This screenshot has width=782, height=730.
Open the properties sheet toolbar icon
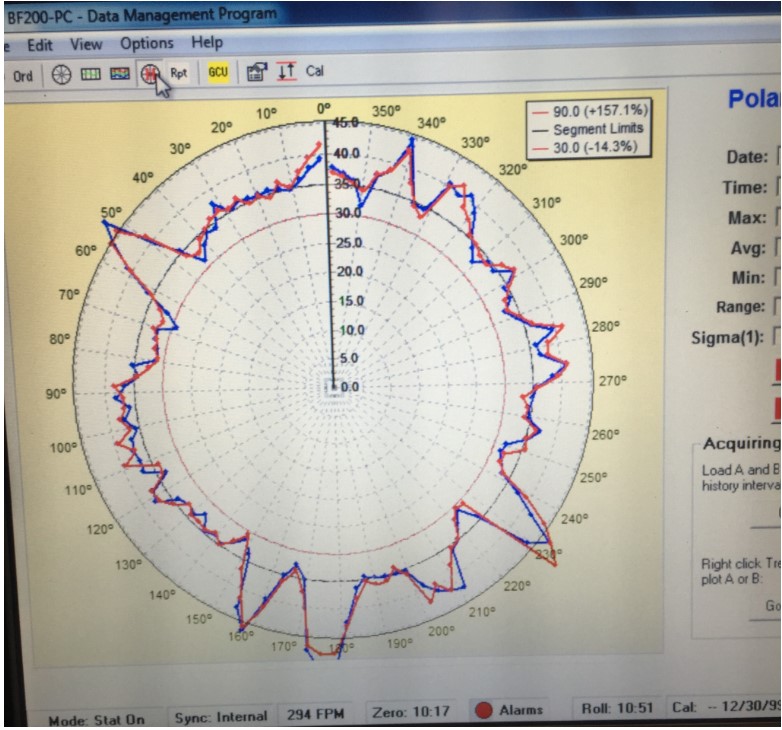point(255,72)
